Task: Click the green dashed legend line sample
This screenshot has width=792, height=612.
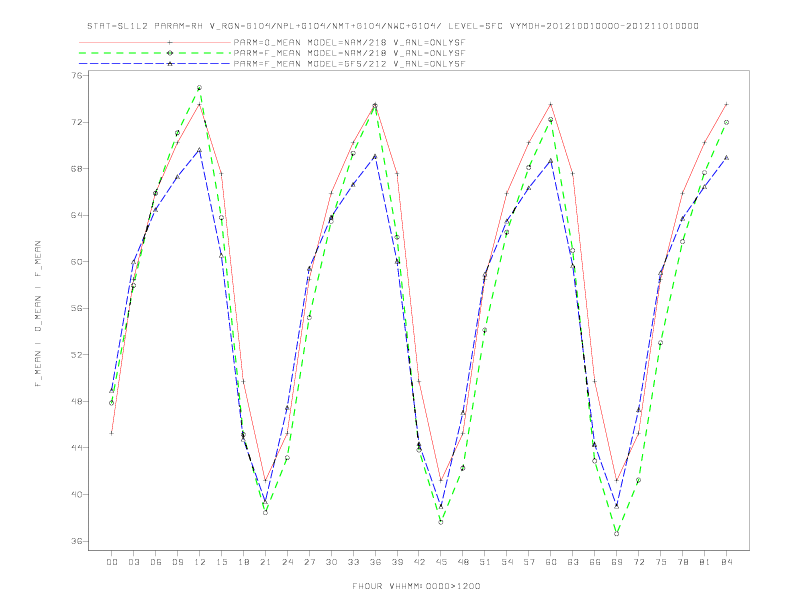Action: point(155,53)
